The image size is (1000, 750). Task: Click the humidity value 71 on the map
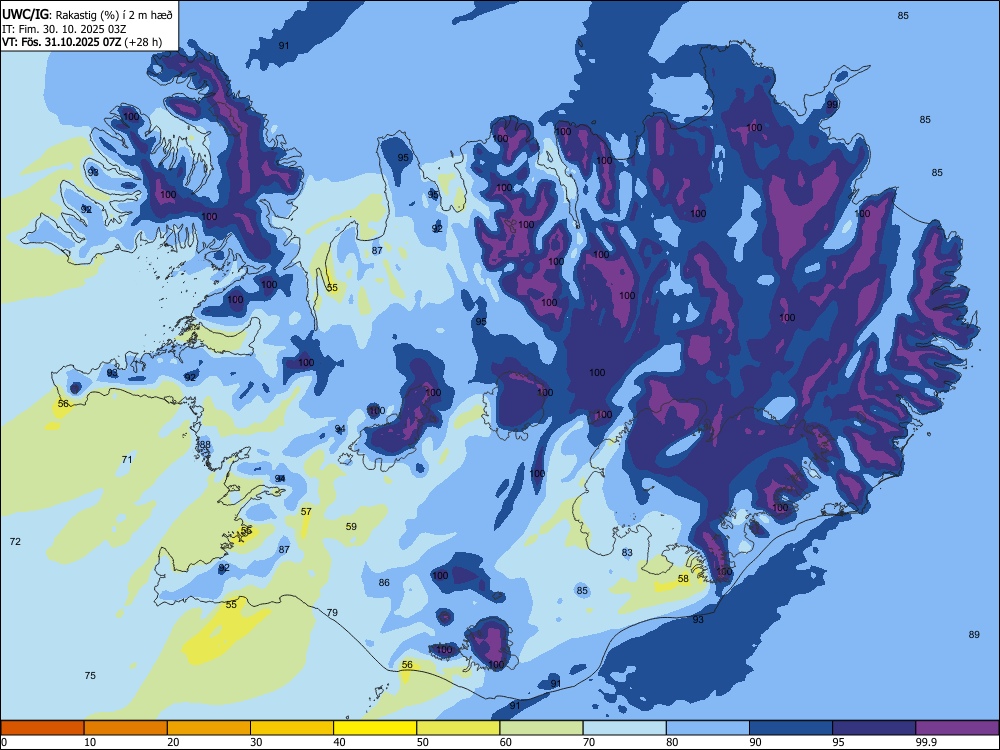[127, 459]
